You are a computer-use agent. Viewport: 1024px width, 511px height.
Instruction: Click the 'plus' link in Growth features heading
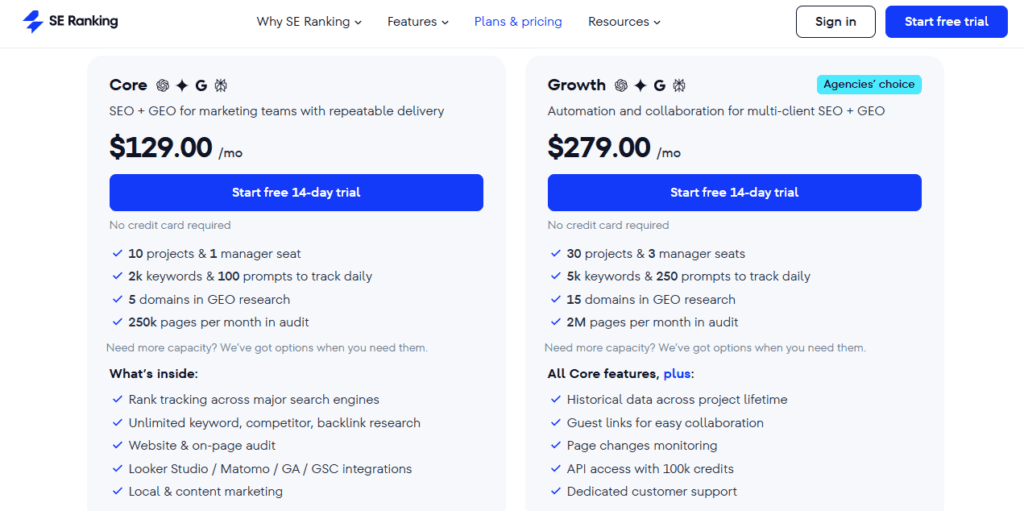coord(677,374)
